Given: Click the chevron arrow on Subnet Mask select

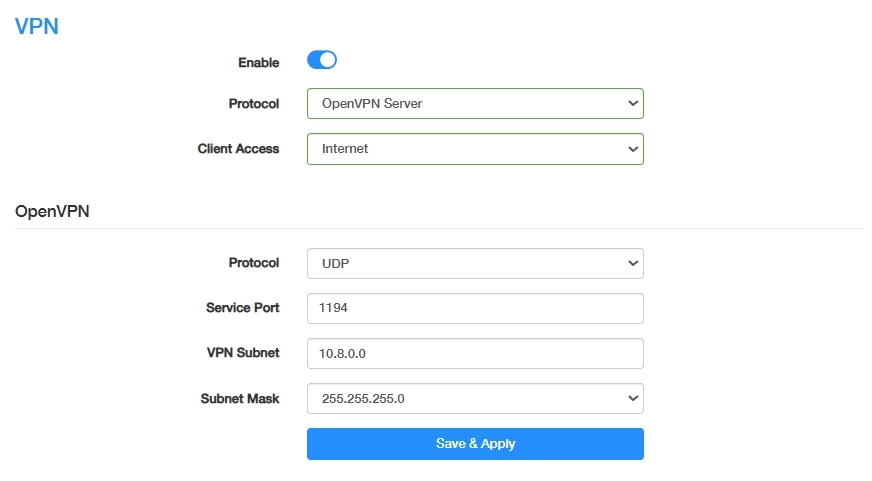Looking at the screenshot, I should coord(632,398).
